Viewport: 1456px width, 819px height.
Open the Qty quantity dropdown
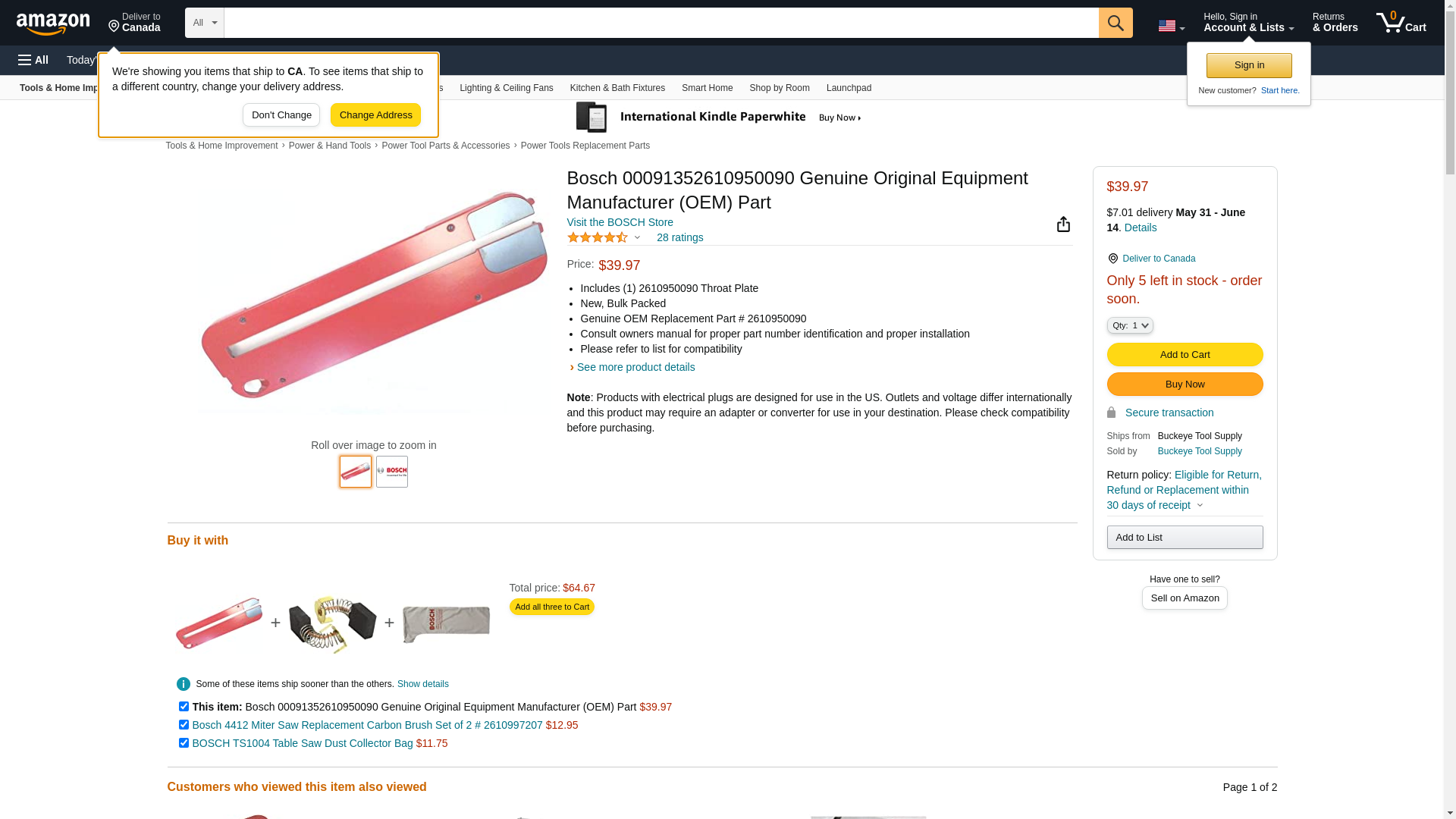point(1129,325)
